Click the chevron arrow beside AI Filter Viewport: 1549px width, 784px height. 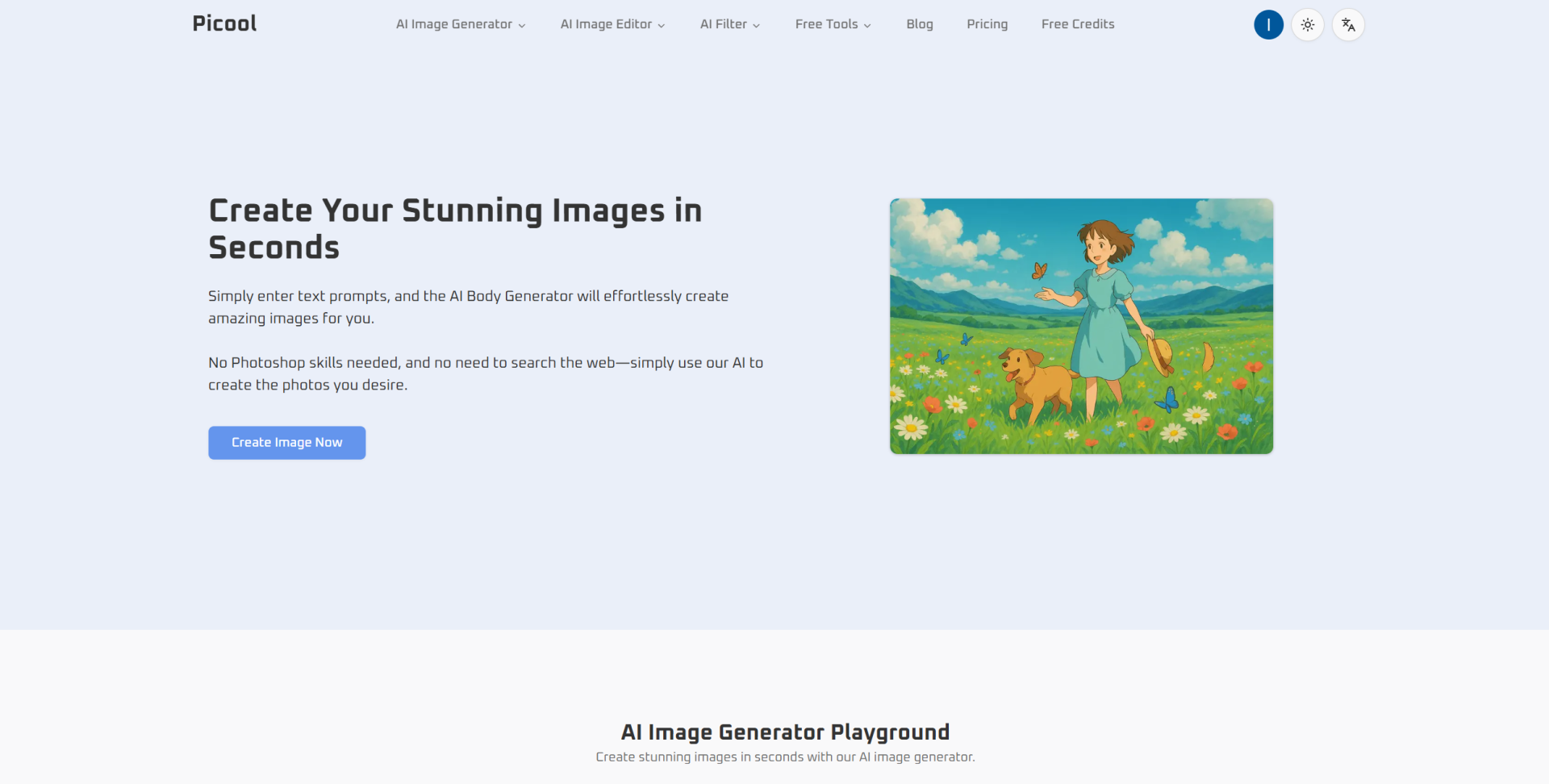click(757, 26)
